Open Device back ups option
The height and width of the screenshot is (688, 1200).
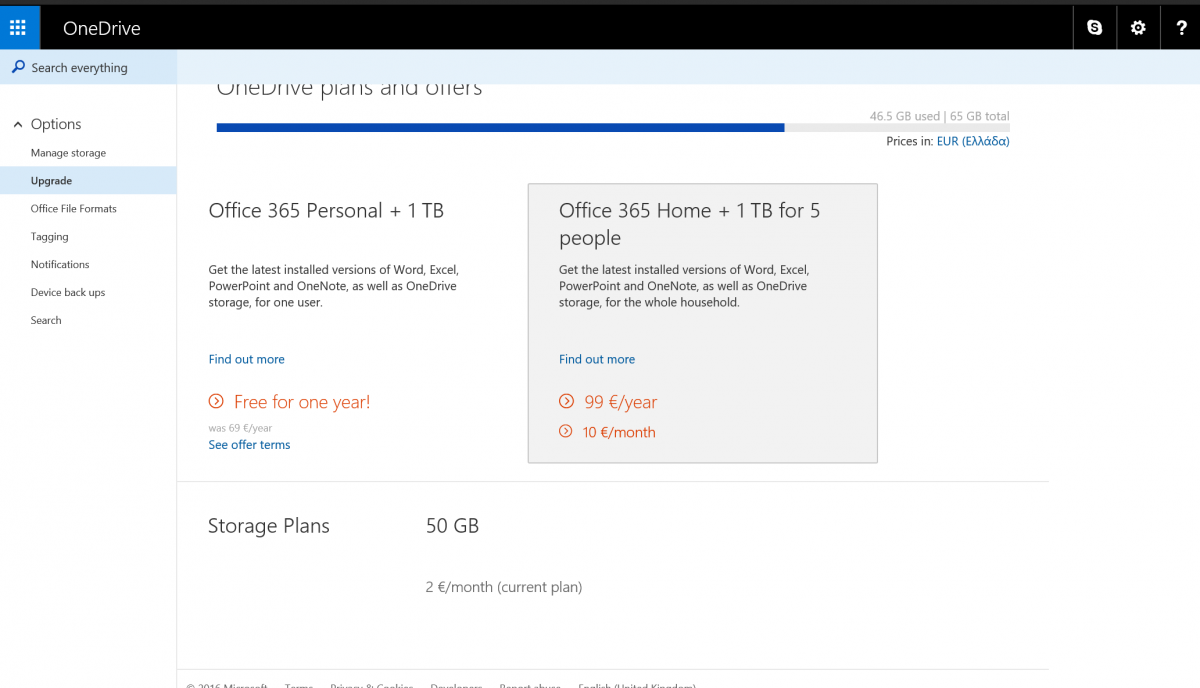[x=68, y=293]
